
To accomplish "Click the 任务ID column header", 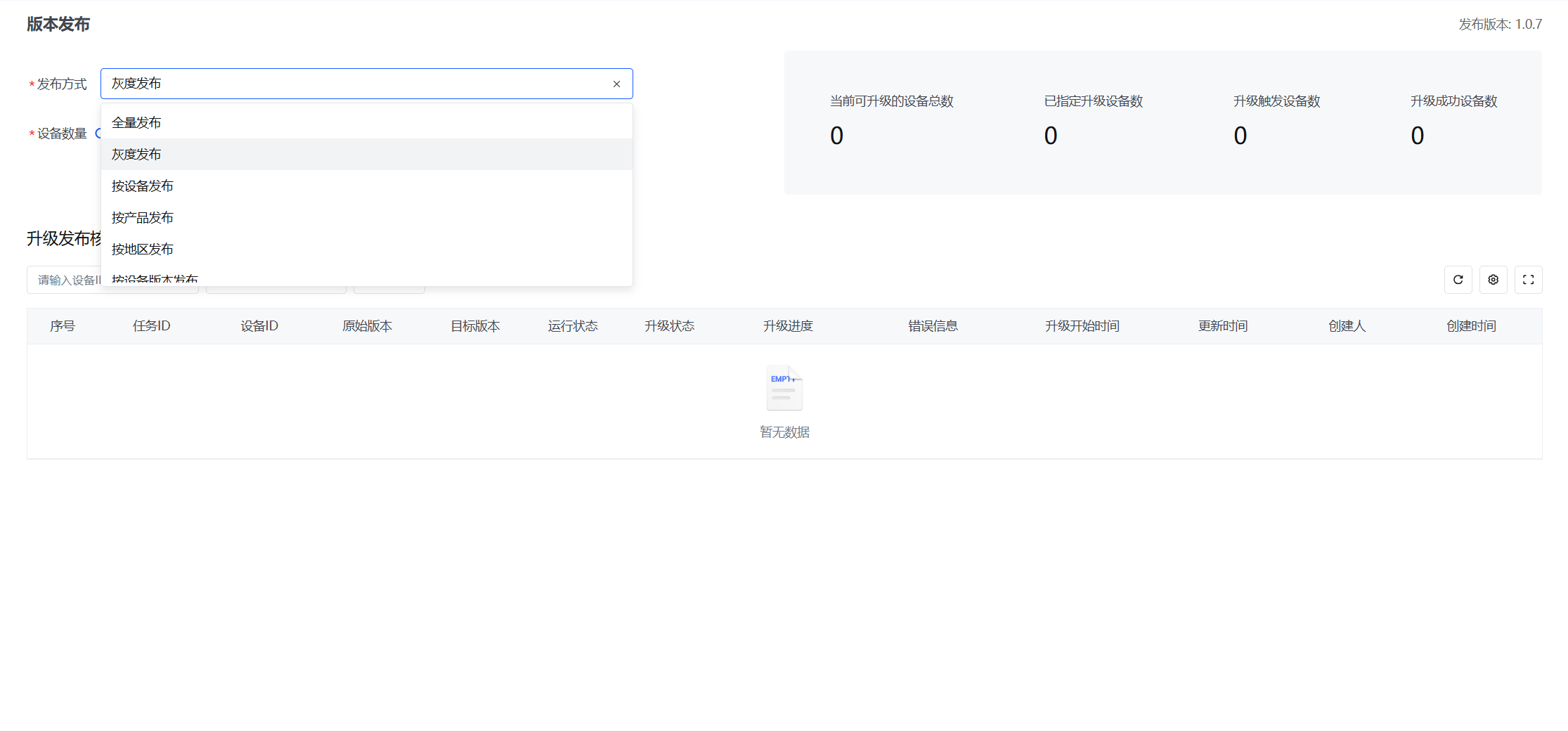I will point(151,326).
